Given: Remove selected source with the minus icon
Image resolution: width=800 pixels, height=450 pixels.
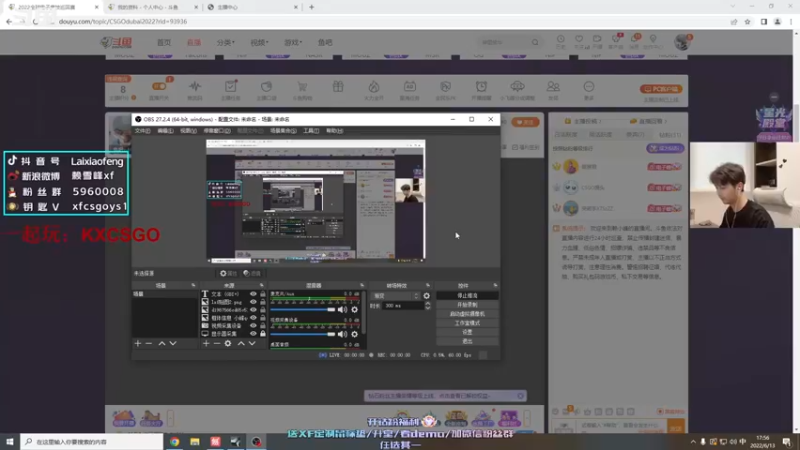Looking at the screenshot, I should click(x=217, y=343).
